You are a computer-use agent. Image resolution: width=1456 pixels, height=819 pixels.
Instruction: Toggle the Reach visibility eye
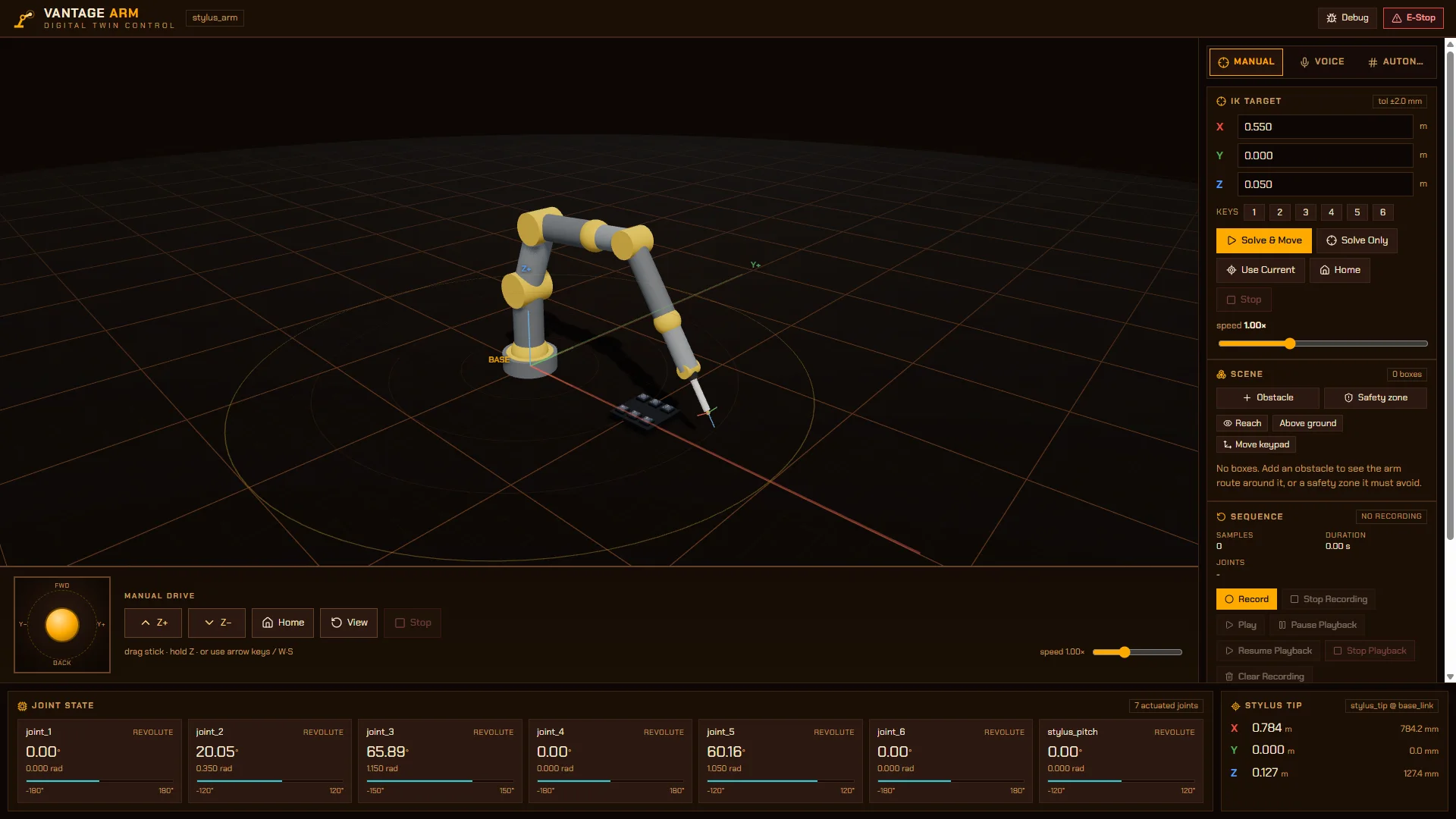pos(1242,423)
